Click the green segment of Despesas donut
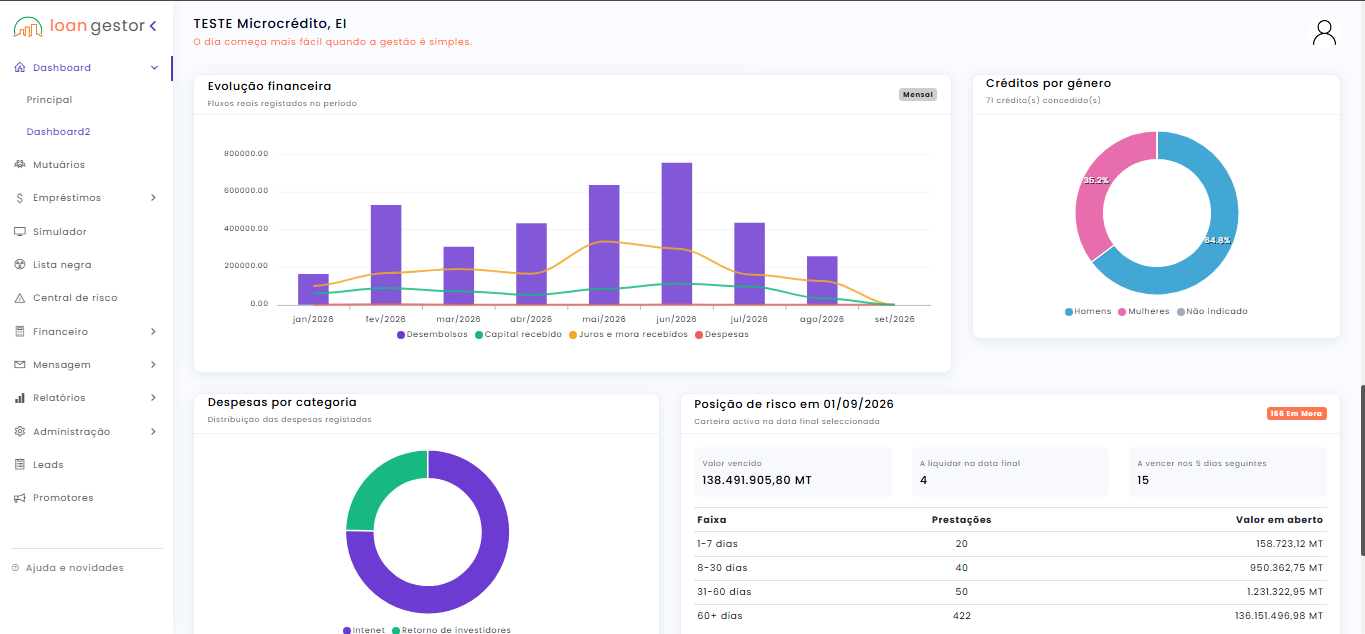1365x634 pixels. coord(378,484)
